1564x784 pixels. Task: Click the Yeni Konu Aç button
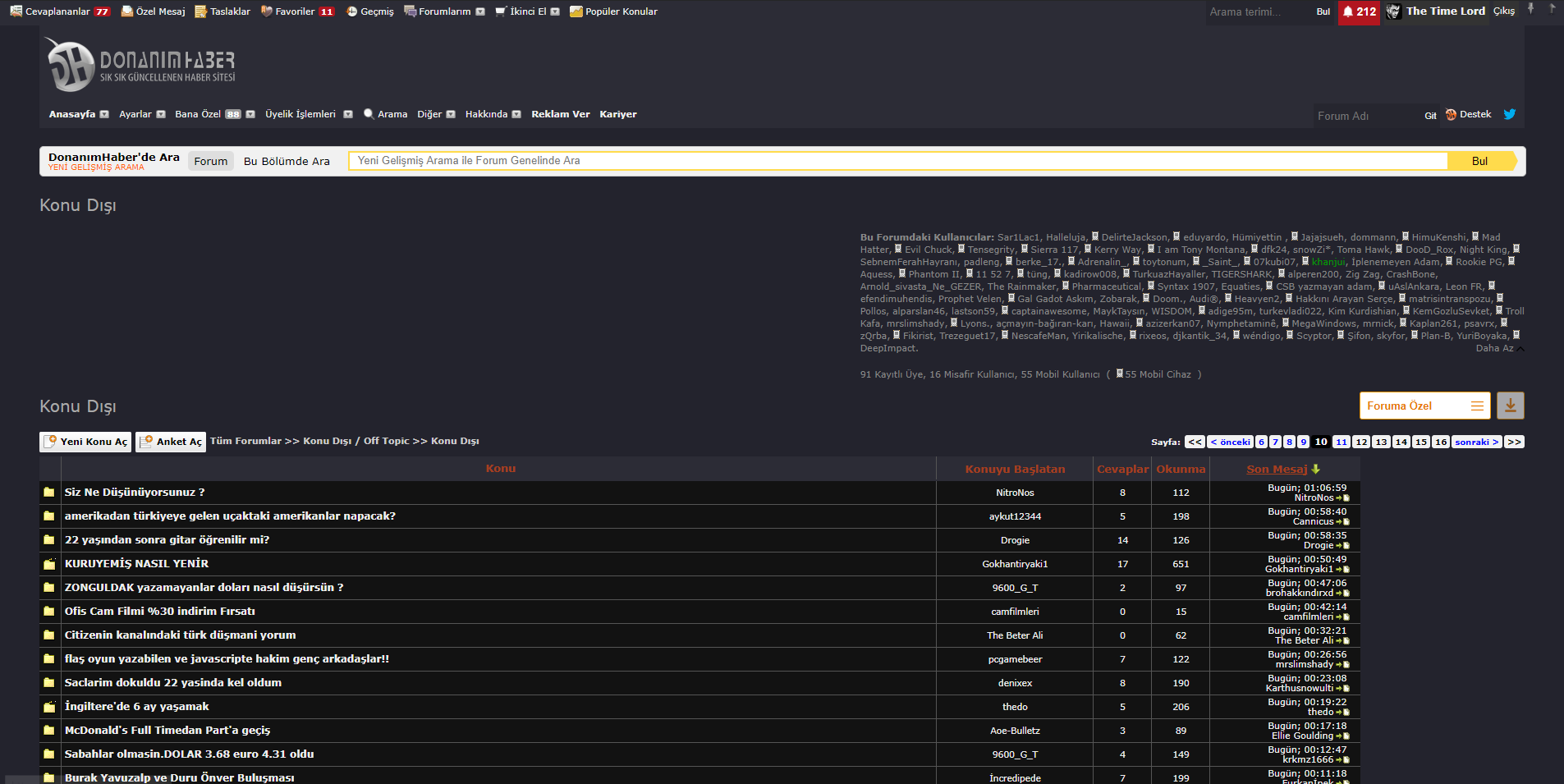click(85, 442)
